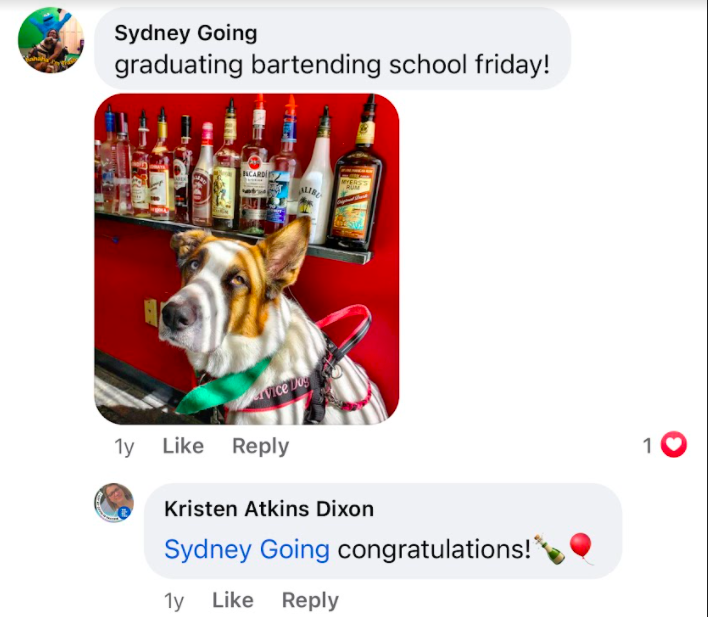Click the red balloon emoji
The image size is (708, 617).
[581, 548]
